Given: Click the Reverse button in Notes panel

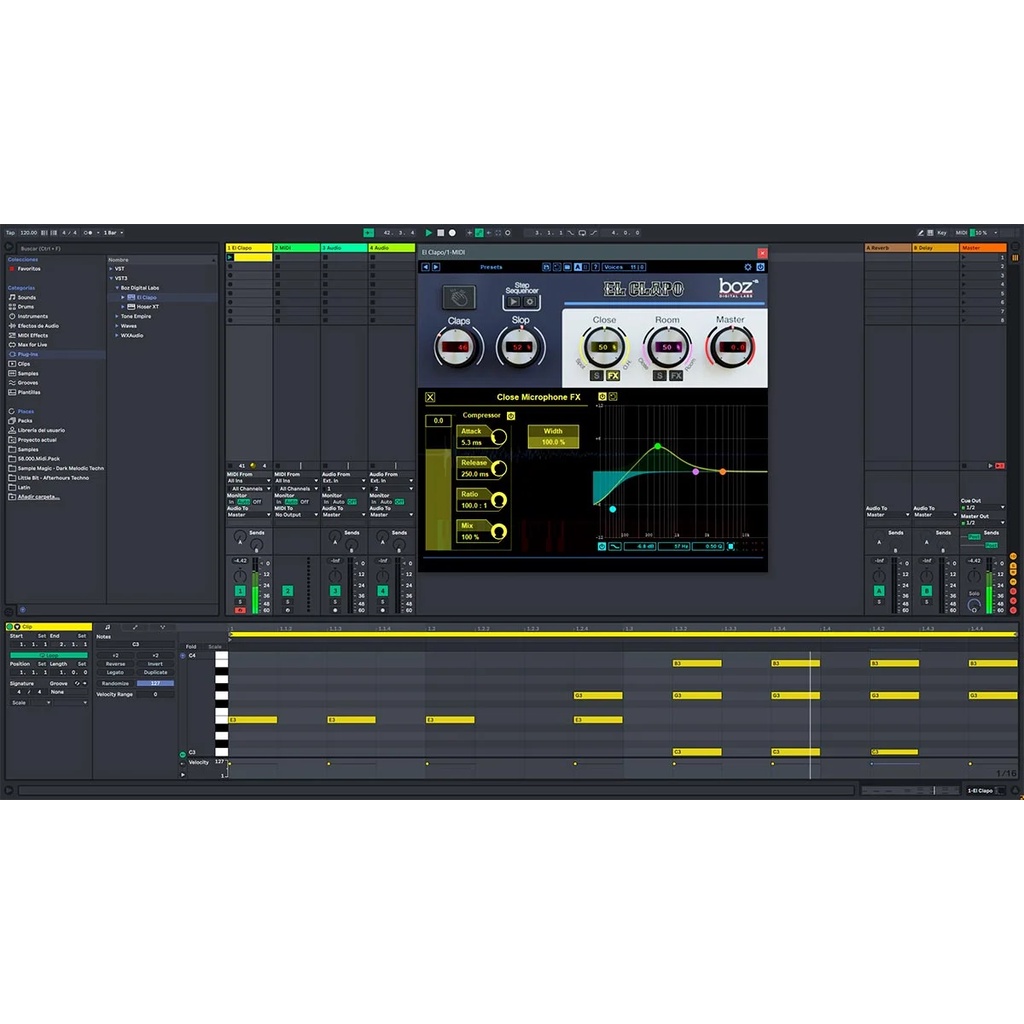Looking at the screenshot, I should tap(116, 664).
